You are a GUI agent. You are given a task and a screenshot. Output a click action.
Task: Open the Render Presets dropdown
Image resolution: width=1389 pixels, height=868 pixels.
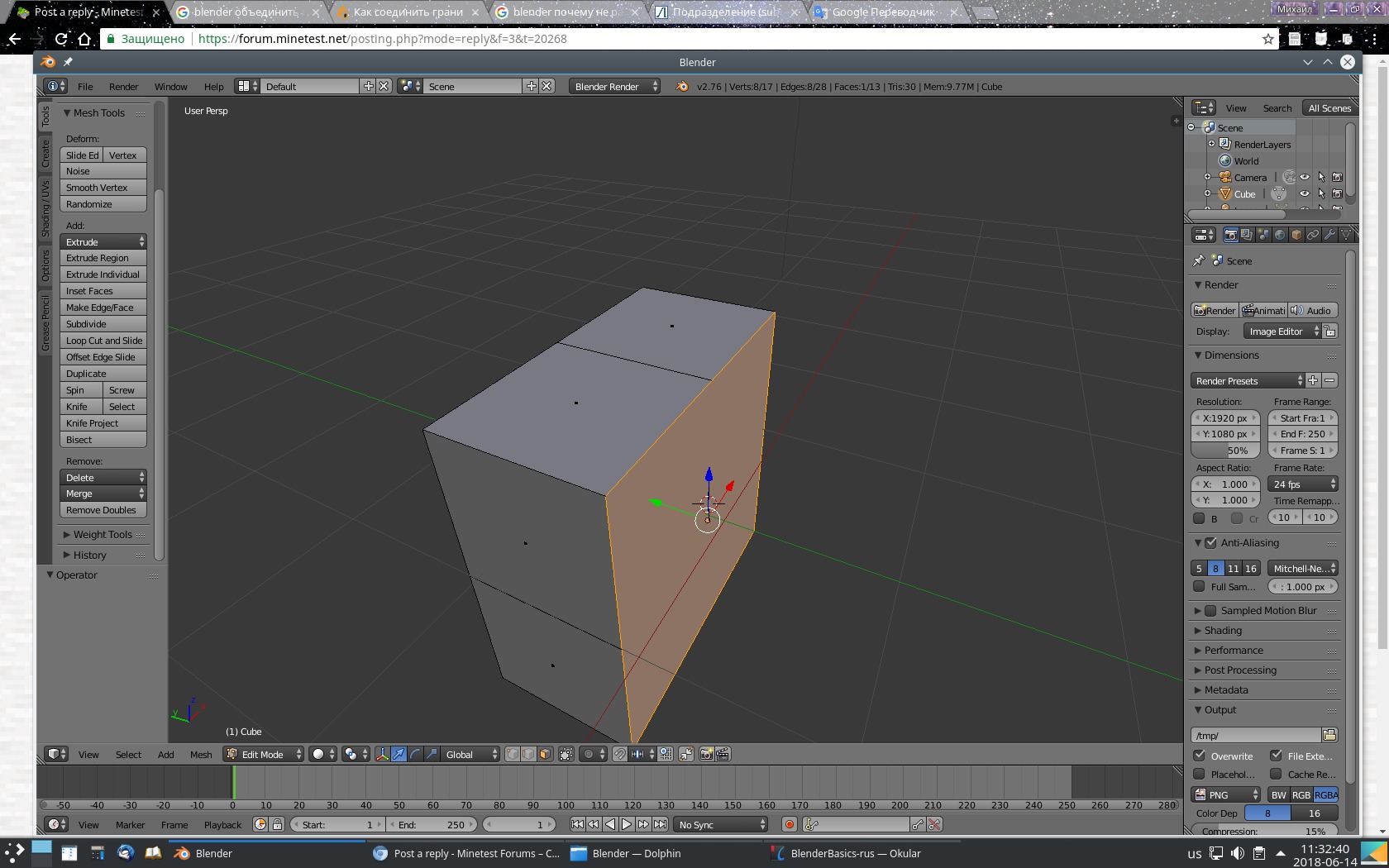[x=1248, y=380]
